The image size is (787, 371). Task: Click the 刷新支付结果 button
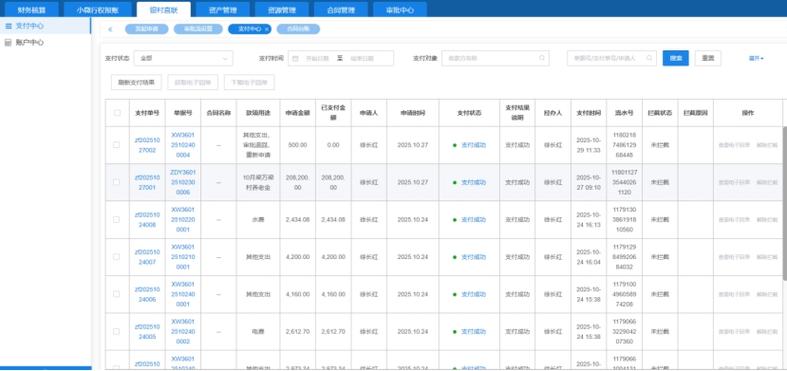136,82
